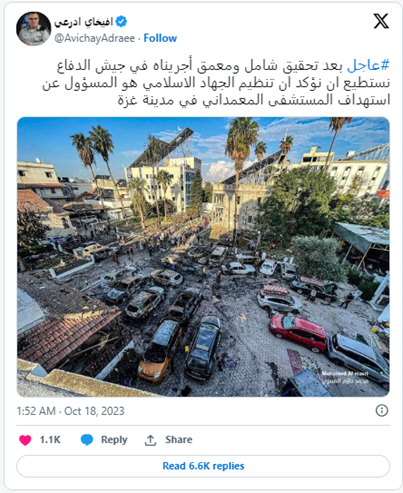Viewport: 403px width, 493px height.
Task: Click the blue reply bubble icon
Action: point(87,440)
